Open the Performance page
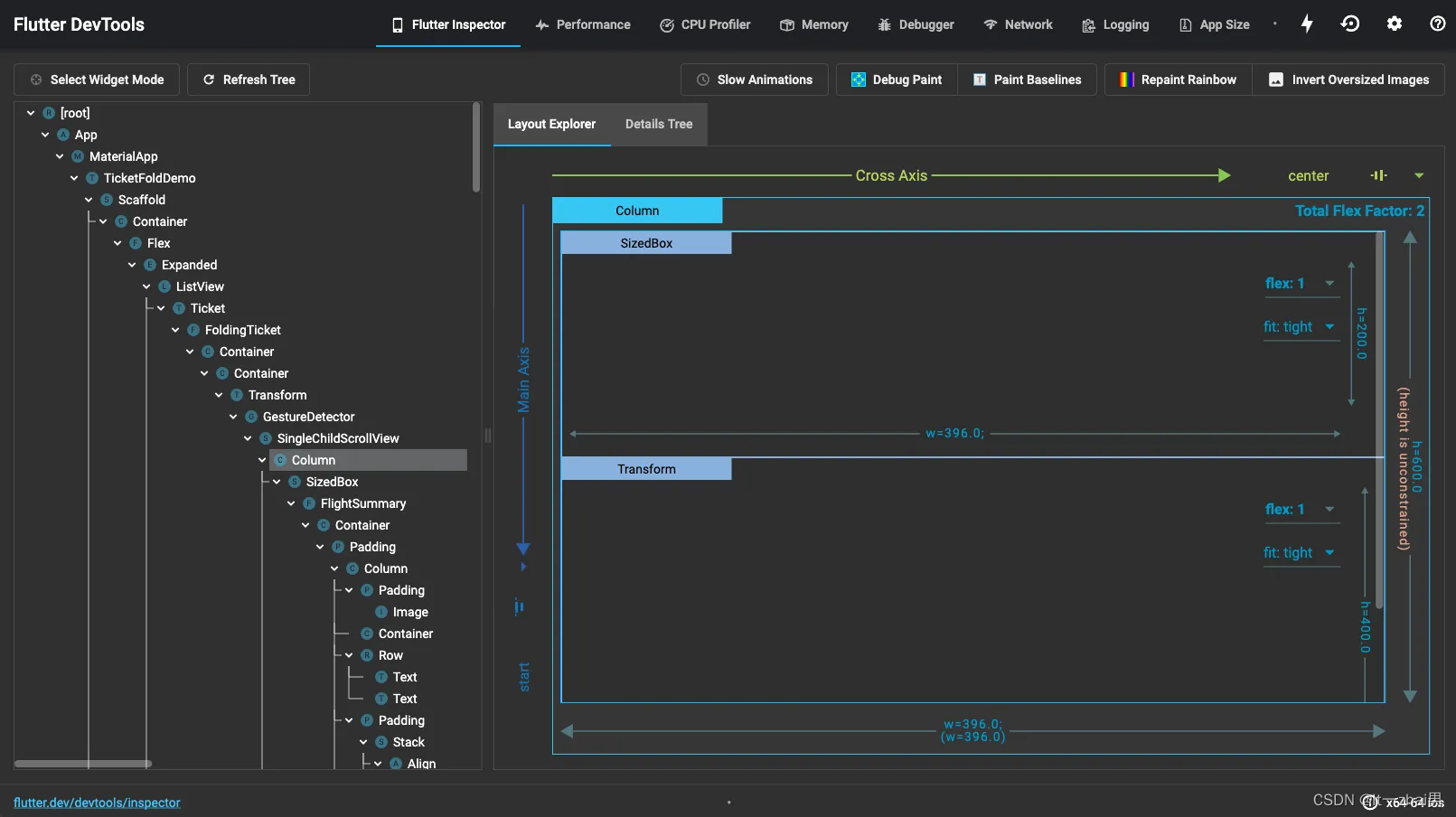 [x=583, y=24]
